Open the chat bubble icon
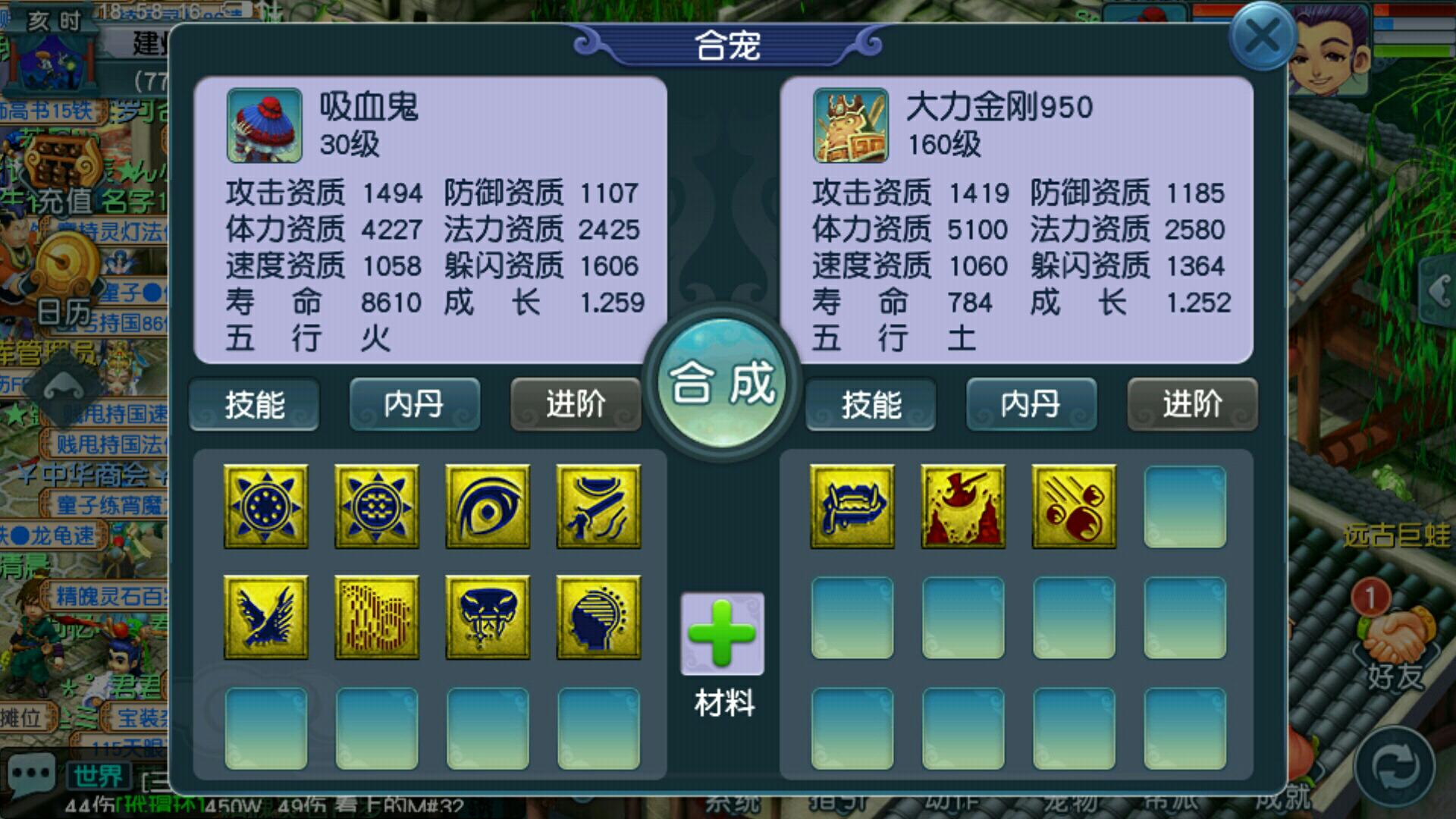Image resolution: width=1456 pixels, height=819 pixels. tap(30, 775)
